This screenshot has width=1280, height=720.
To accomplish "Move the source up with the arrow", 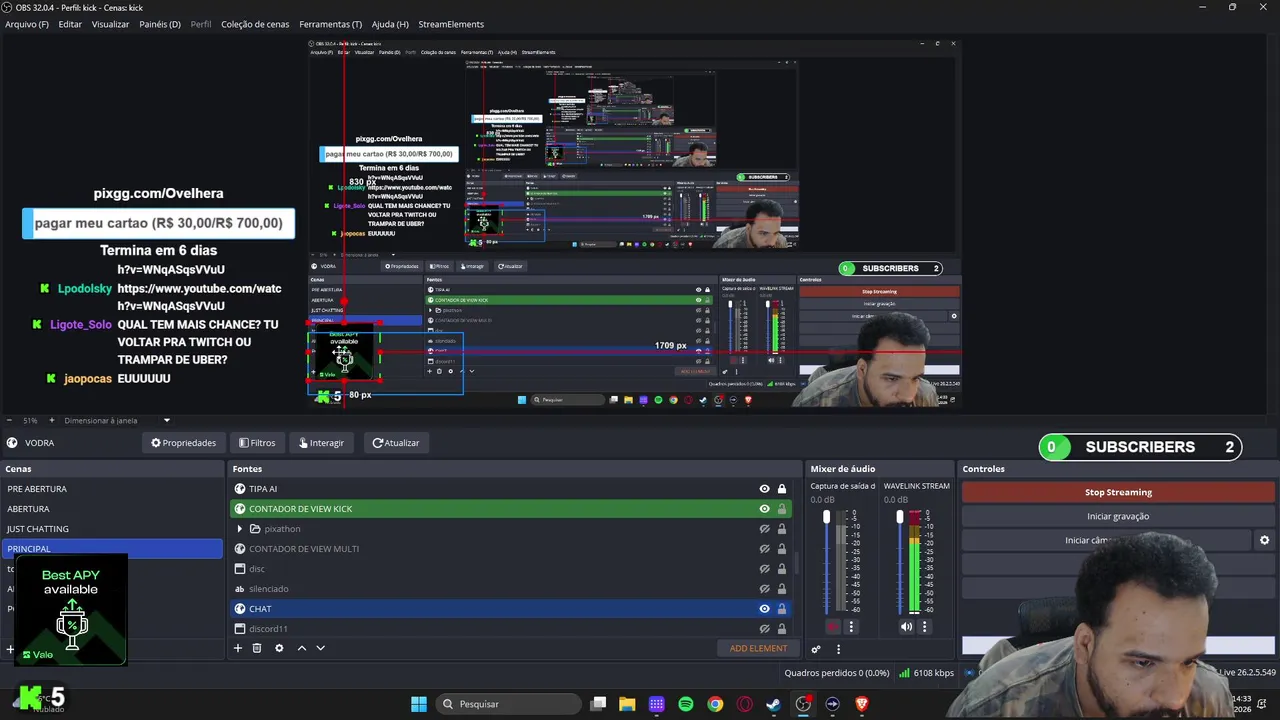I will click(x=301, y=648).
